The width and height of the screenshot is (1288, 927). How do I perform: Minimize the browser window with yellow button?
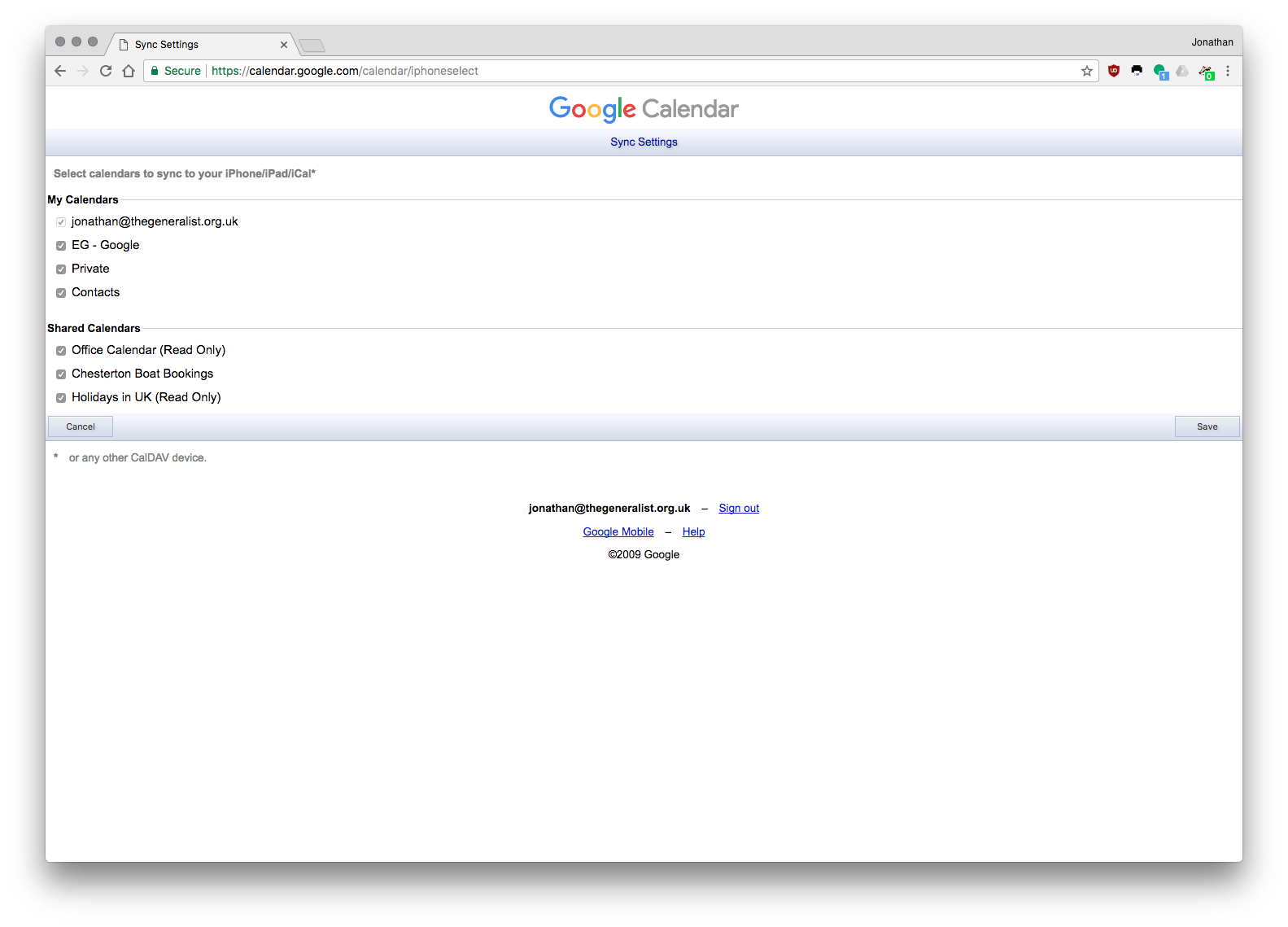(76, 42)
